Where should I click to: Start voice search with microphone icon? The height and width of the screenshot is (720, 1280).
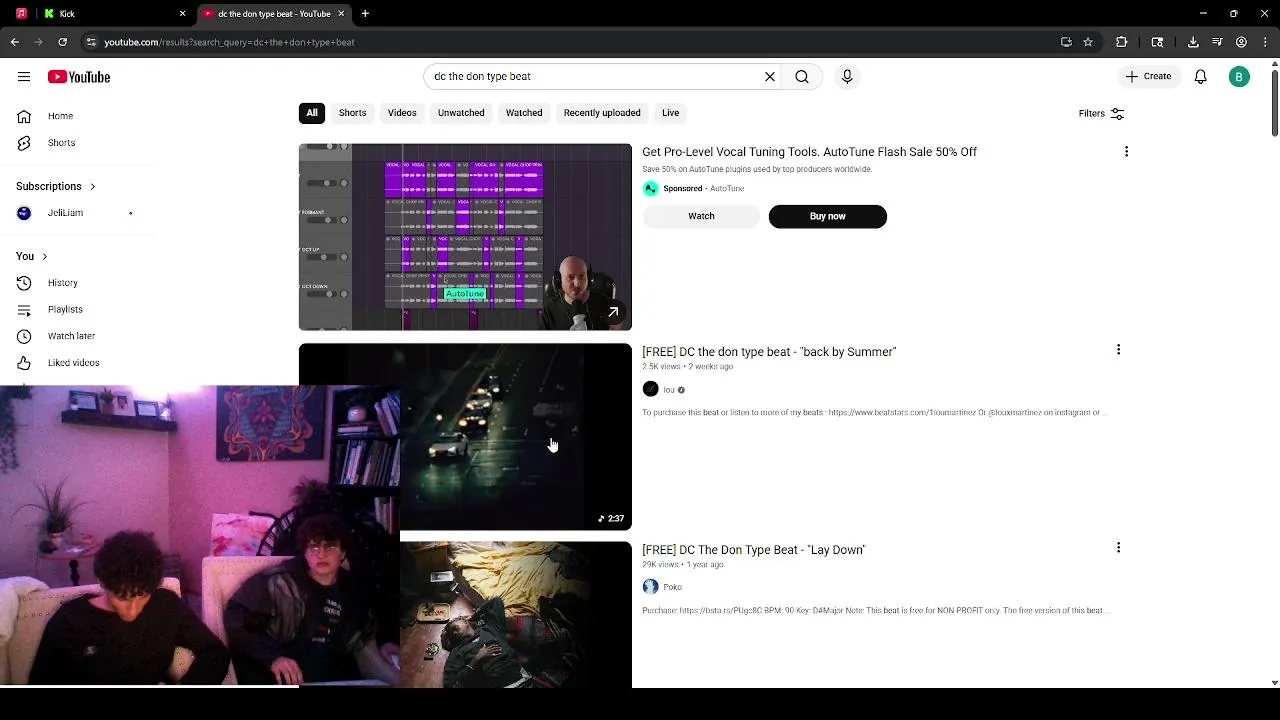click(847, 76)
